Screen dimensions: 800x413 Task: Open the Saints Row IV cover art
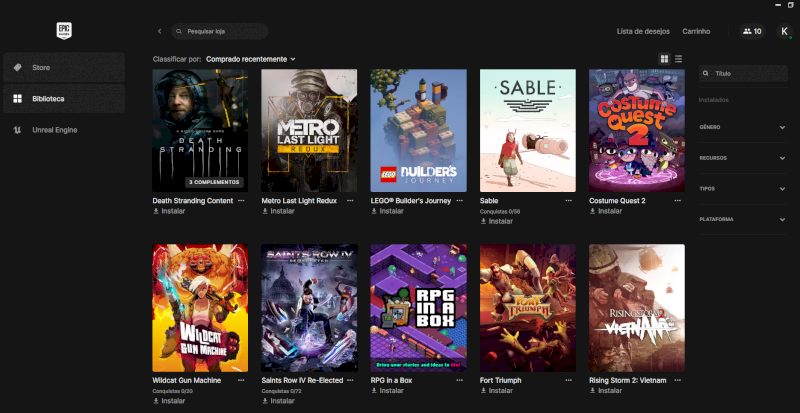click(x=309, y=308)
